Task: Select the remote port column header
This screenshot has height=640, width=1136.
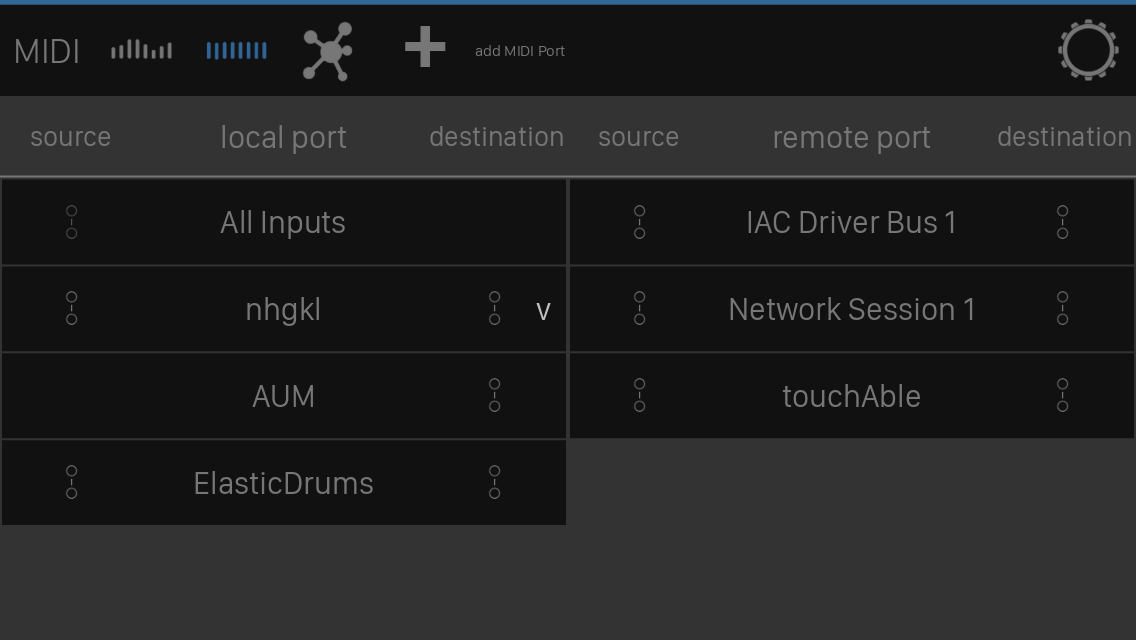Action: 851,137
